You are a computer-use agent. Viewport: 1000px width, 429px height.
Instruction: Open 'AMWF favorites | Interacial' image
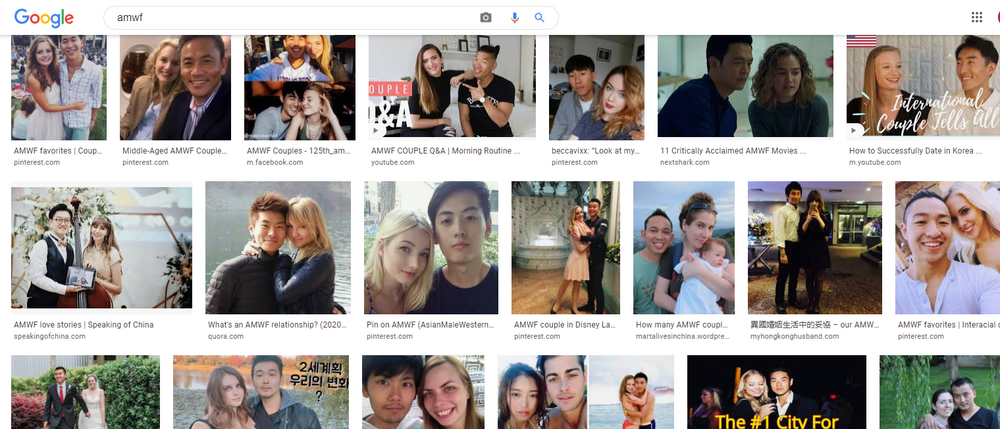click(x=948, y=247)
